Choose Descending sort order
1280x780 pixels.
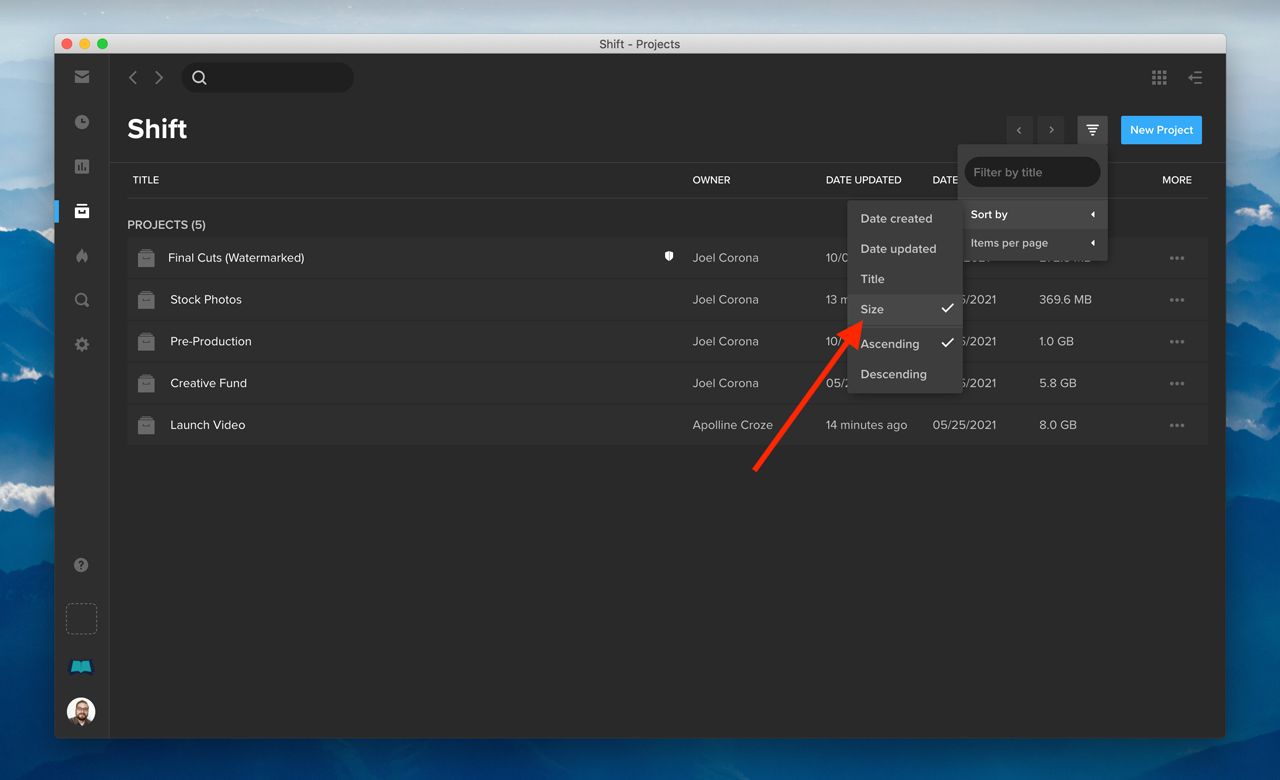click(904, 374)
